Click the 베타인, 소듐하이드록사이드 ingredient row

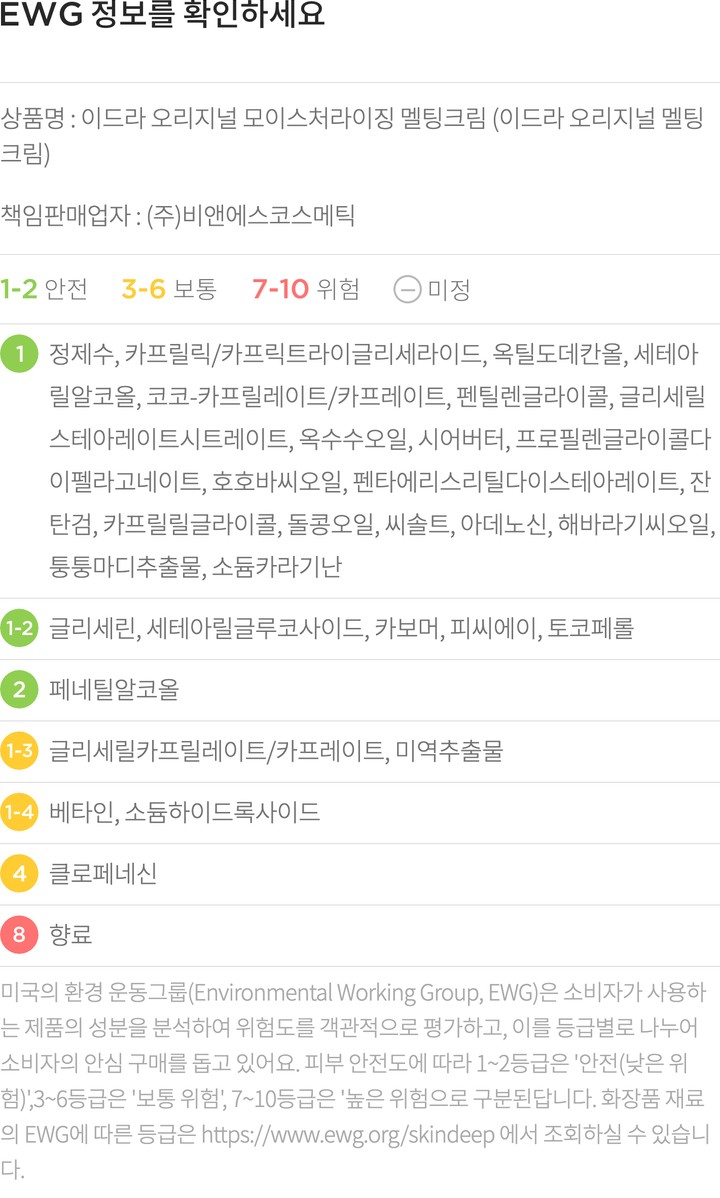click(184, 812)
